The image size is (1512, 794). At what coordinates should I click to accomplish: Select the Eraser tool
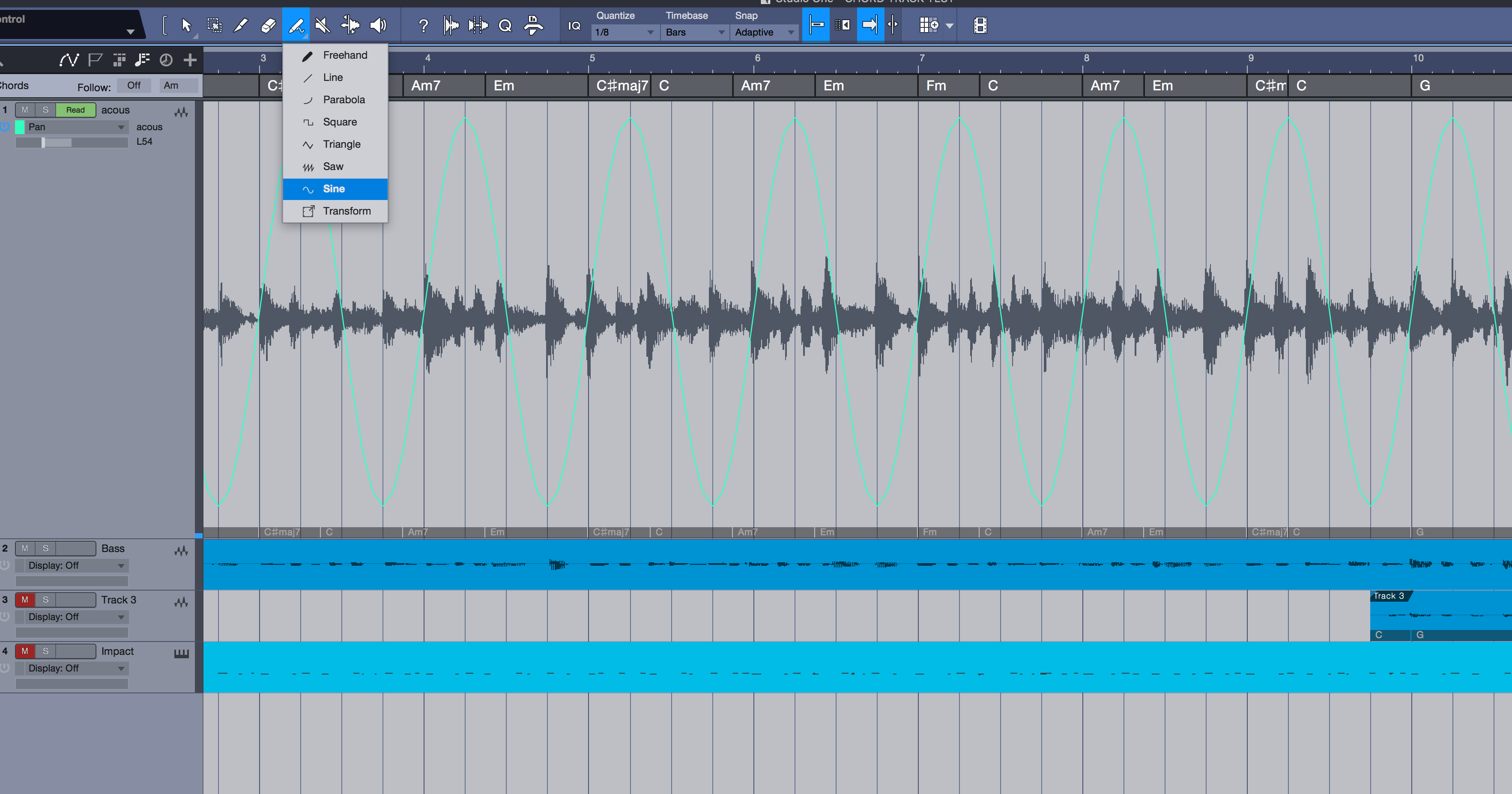point(268,25)
